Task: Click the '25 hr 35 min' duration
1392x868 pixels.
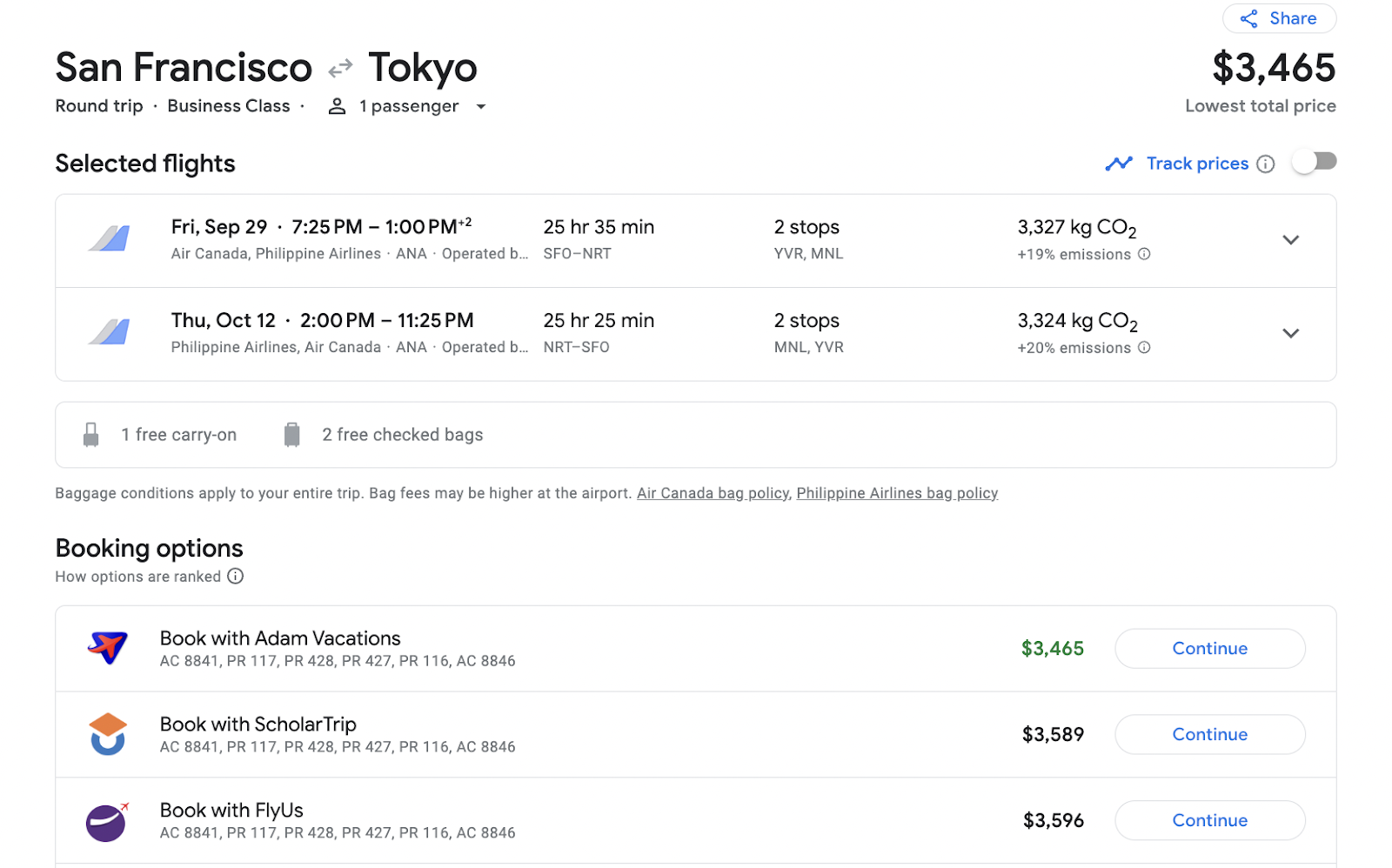Action: point(599,227)
